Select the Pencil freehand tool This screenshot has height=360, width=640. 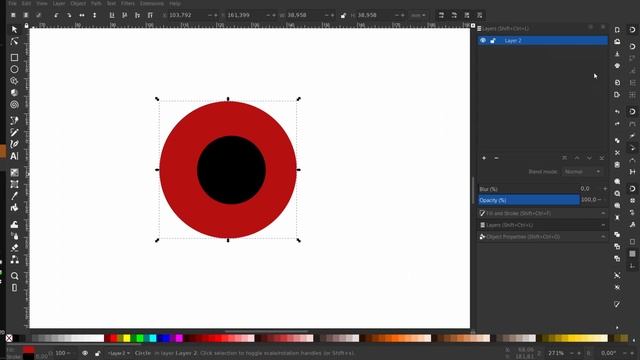[14, 132]
